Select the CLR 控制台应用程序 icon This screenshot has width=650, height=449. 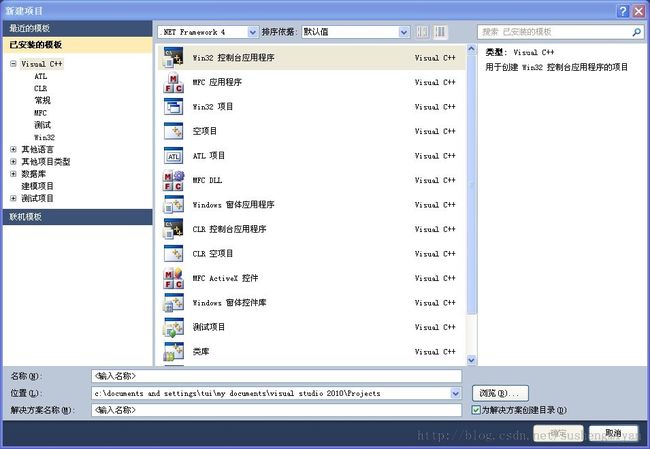coord(173,229)
